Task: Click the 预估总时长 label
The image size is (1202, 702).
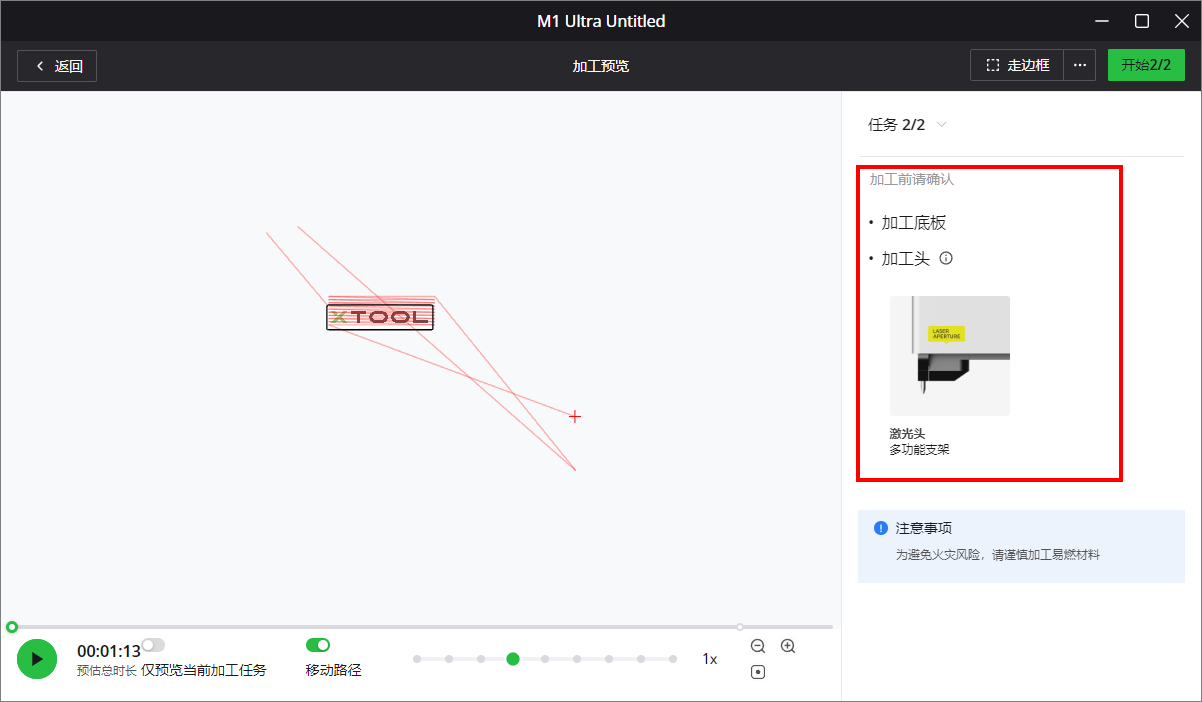Action: [106, 671]
